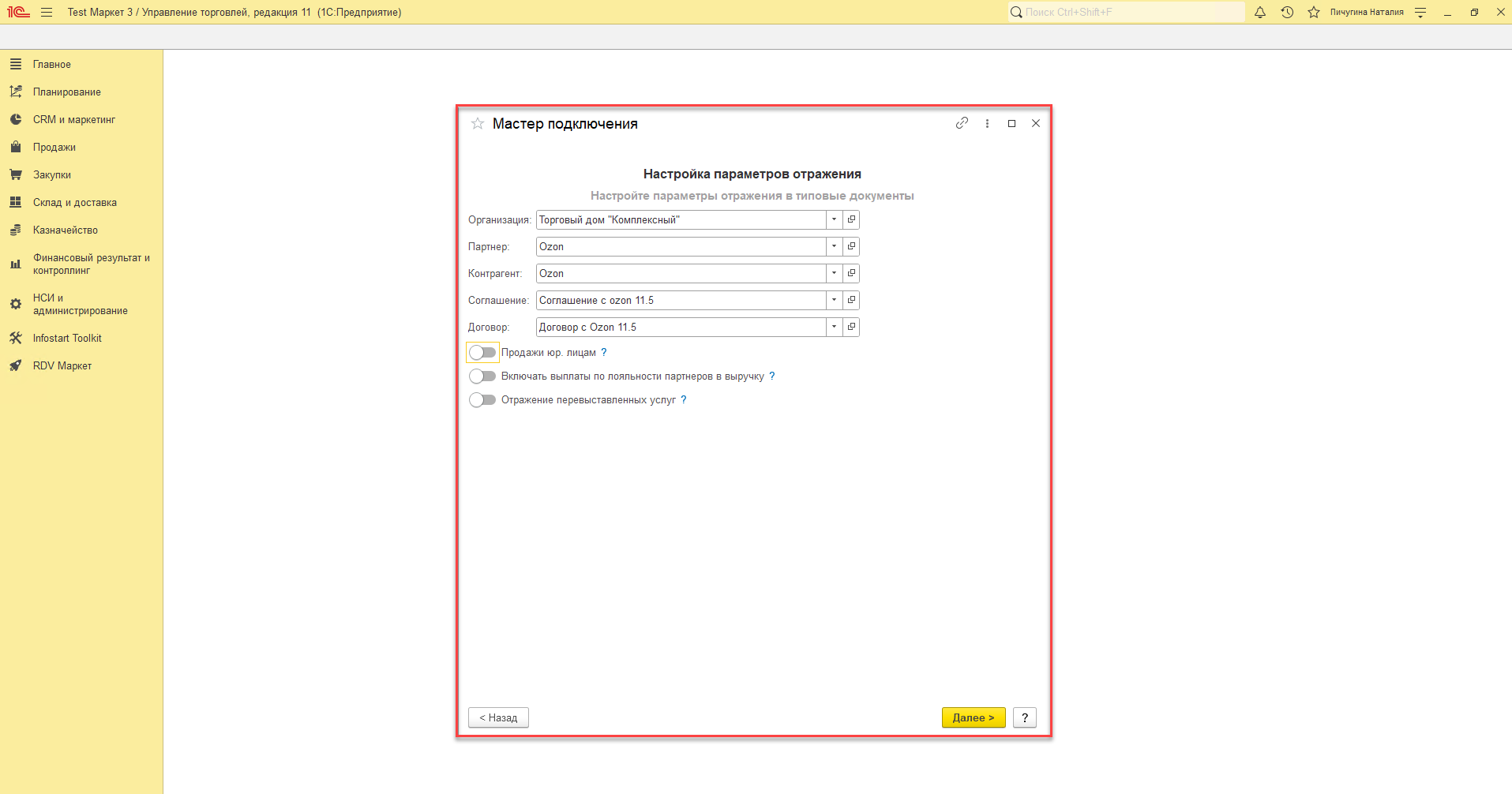Copy link to the Мастер подключения form
The width and height of the screenshot is (1512, 794).
coord(962,123)
